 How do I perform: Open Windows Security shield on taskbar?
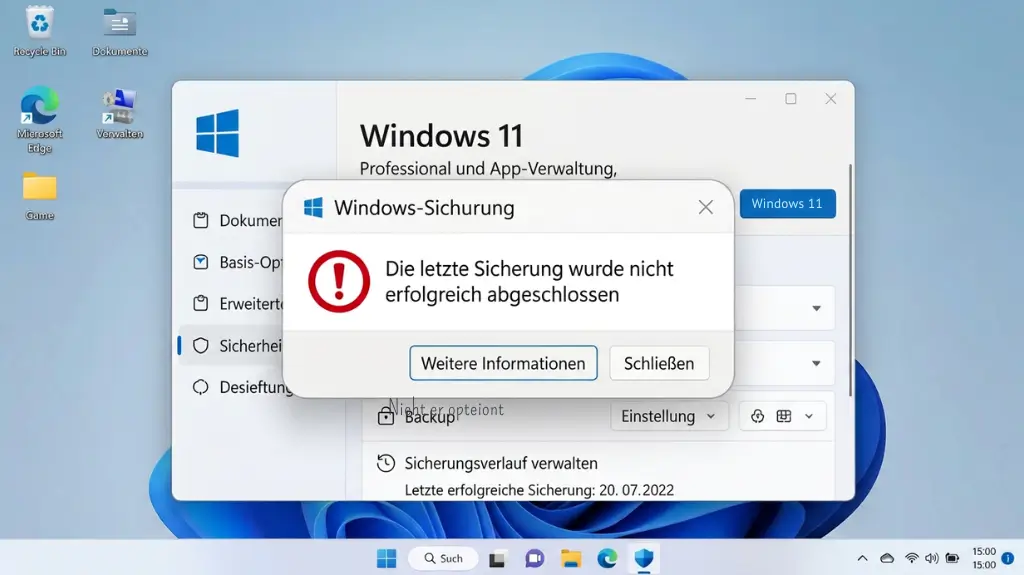[x=644, y=559]
